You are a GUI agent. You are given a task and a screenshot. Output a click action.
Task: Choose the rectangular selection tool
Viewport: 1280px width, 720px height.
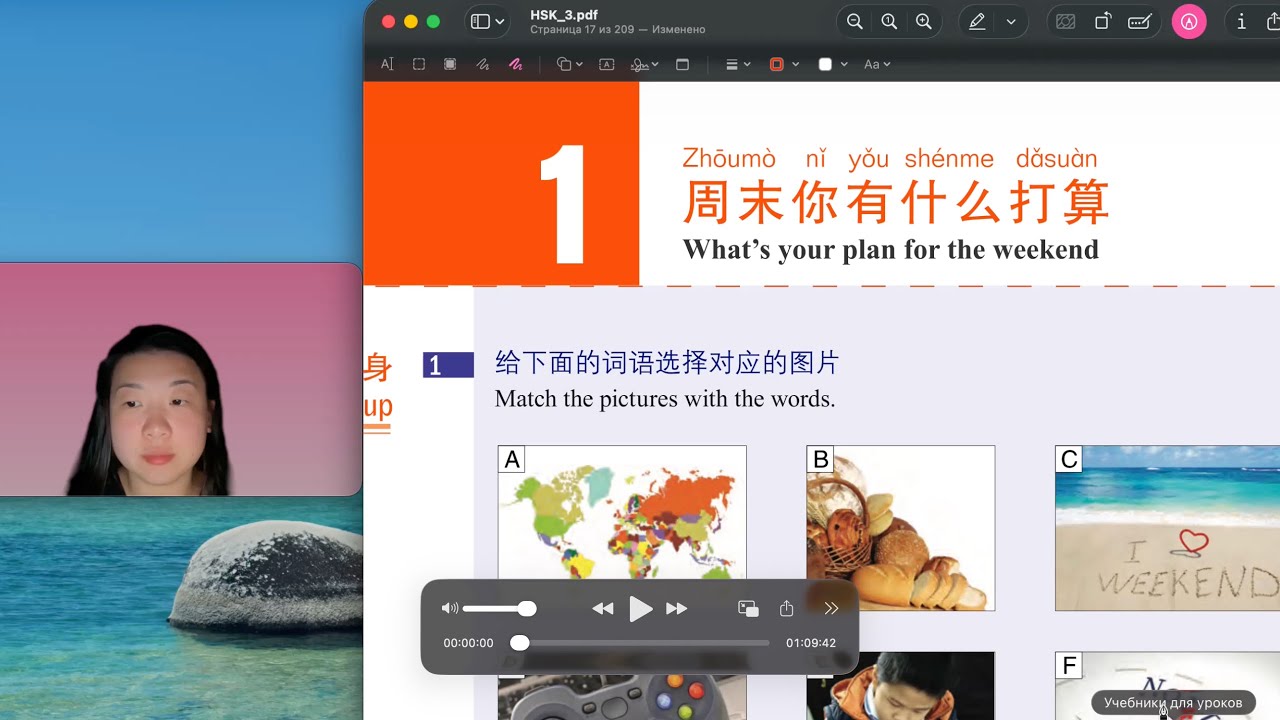(x=419, y=64)
